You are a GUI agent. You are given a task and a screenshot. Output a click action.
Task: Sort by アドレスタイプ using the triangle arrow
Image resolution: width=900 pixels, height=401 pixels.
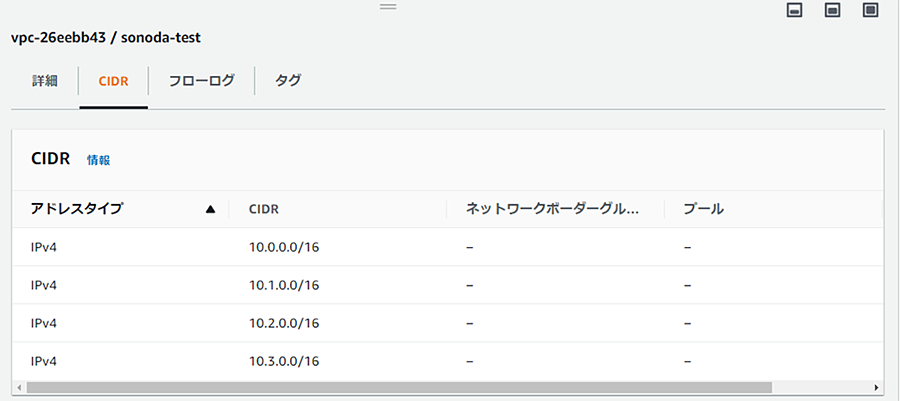coord(211,209)
